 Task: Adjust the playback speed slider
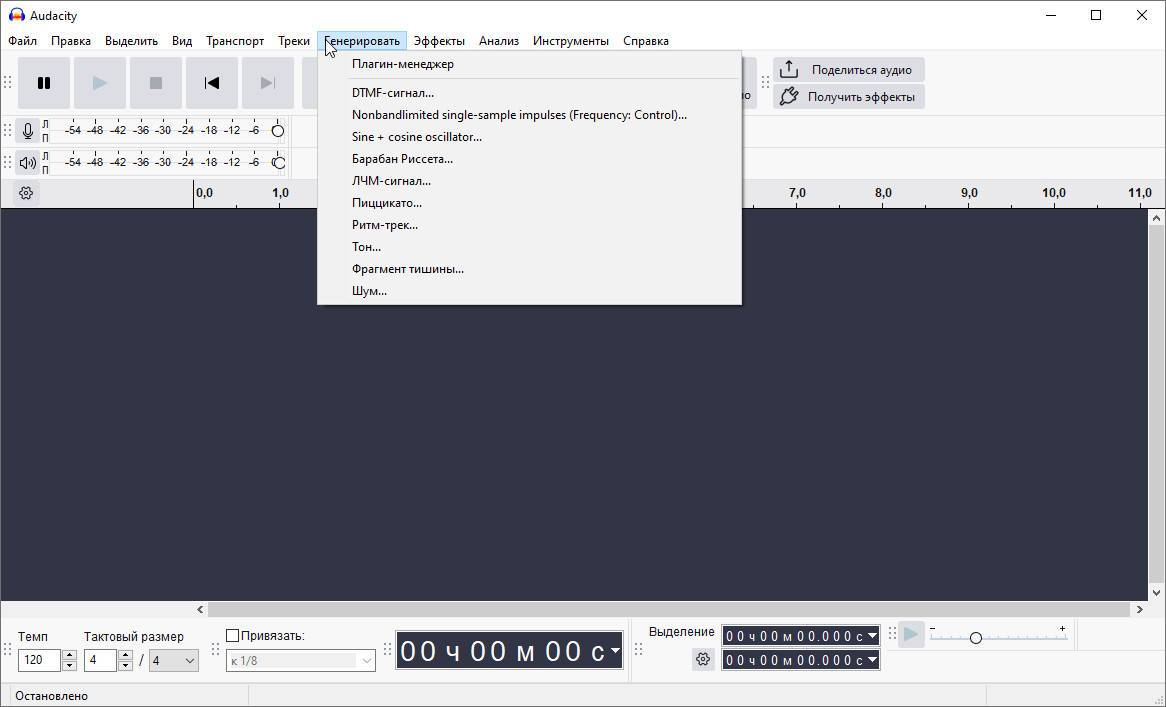[x=975, y=638]
